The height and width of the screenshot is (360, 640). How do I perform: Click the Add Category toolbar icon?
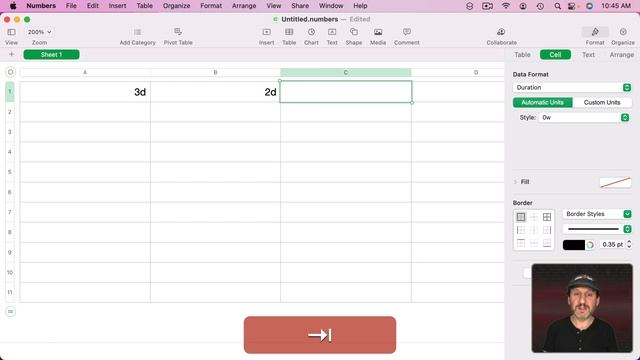coord(138,32)
